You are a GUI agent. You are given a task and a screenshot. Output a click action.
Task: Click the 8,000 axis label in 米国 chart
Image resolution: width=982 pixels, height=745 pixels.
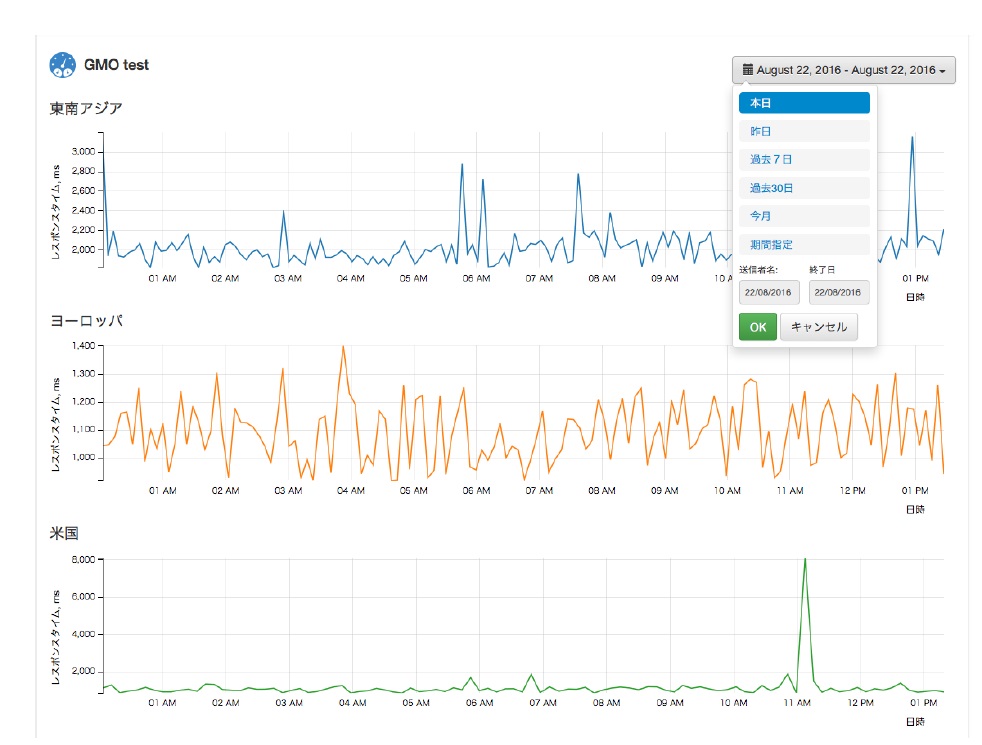83,560
